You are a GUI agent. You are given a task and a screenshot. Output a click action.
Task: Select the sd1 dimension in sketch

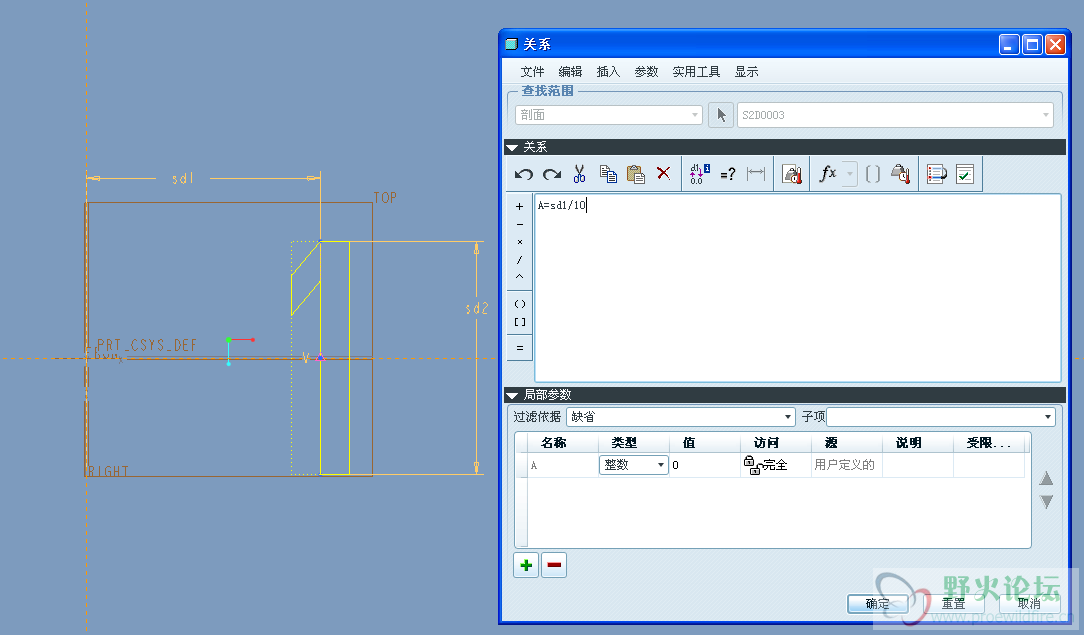183,179
